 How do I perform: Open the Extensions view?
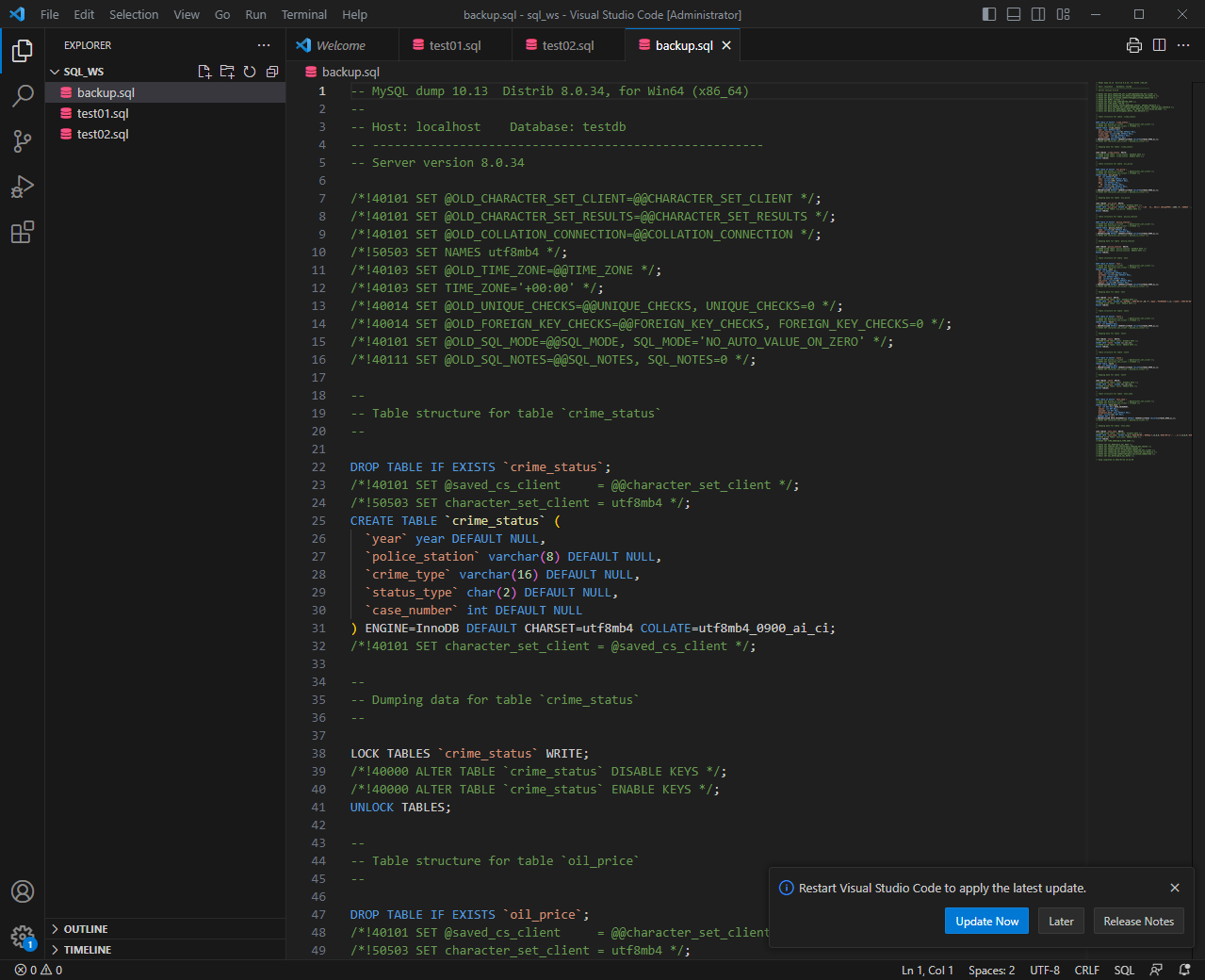23,232
